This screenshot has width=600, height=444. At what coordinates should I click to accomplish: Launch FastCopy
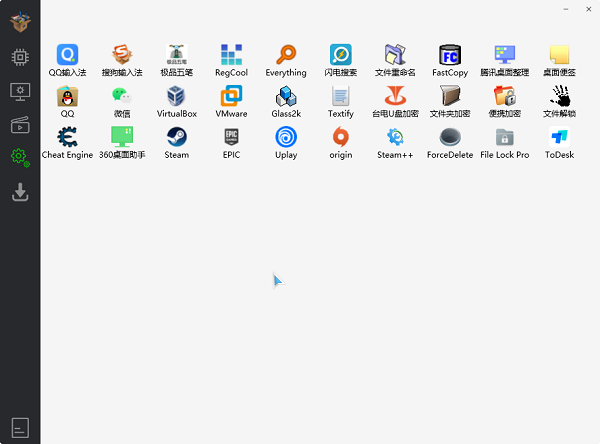click(450, 60)
